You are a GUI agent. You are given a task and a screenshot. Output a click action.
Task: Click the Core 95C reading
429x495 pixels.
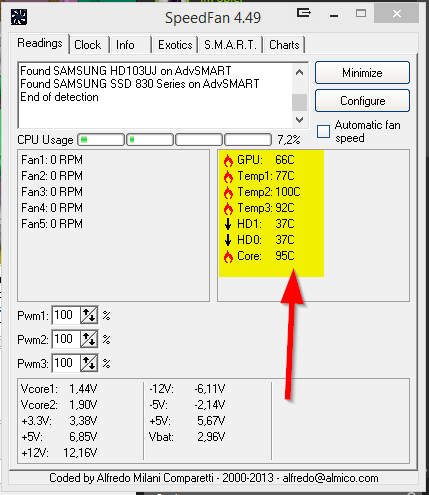click(x=266, y=256)
